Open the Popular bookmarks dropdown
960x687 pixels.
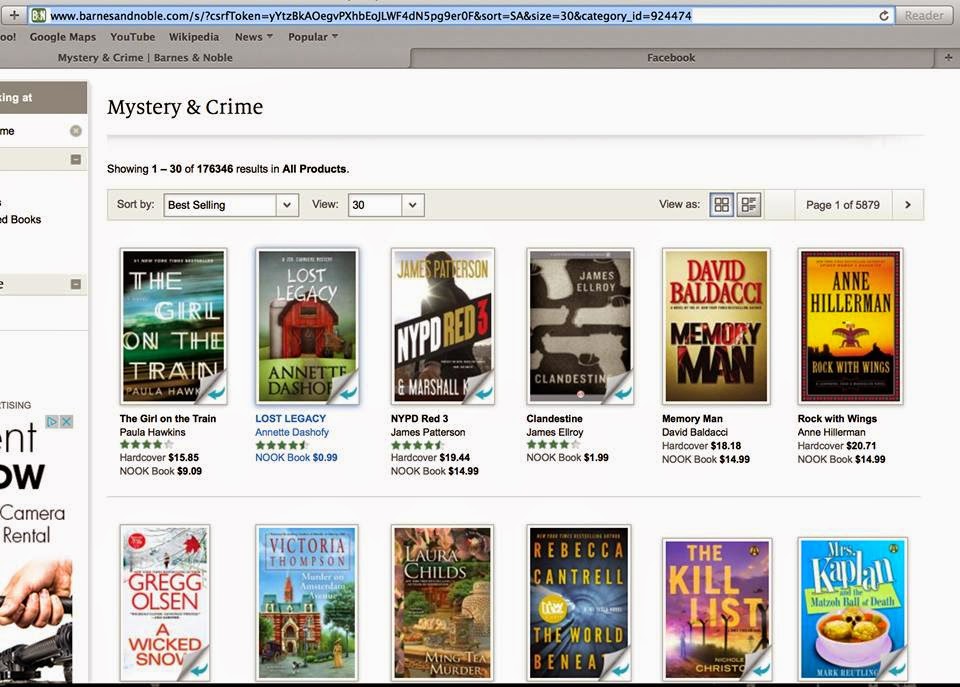click(x=313, y=37)
